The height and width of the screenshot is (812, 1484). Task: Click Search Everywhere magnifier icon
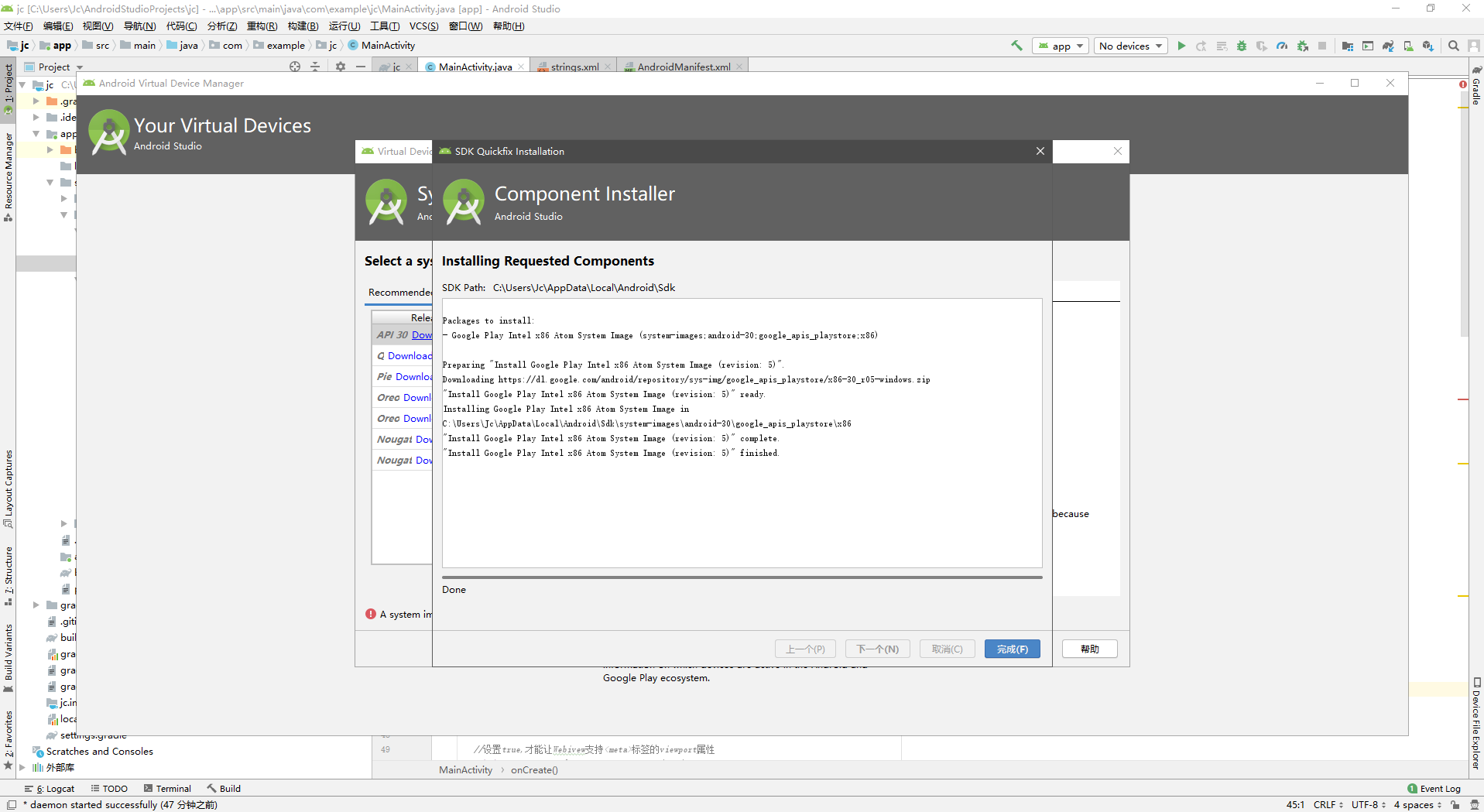point(1454,46)
